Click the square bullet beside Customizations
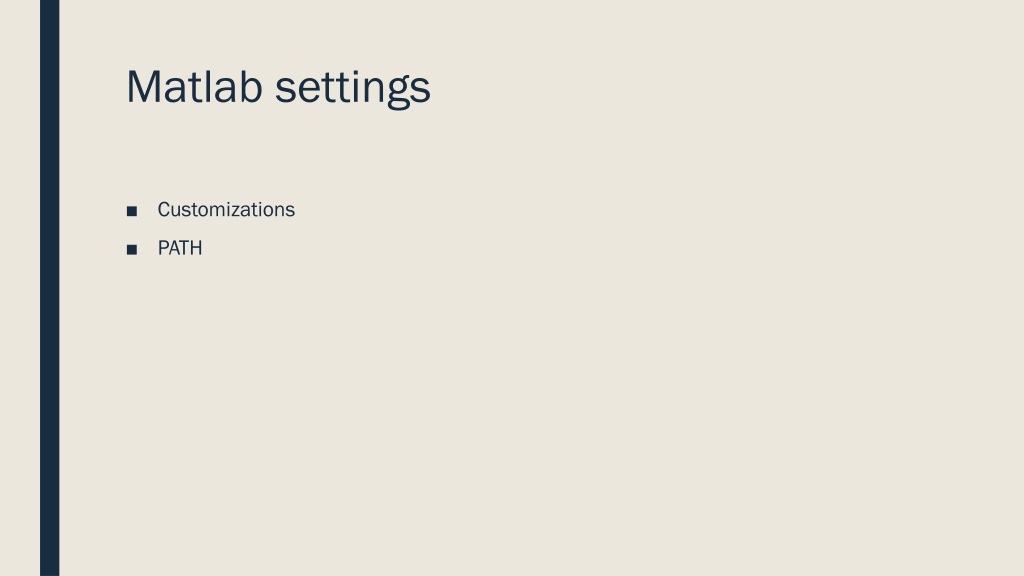Viewport: 1024px width, 576px height. 132,211
